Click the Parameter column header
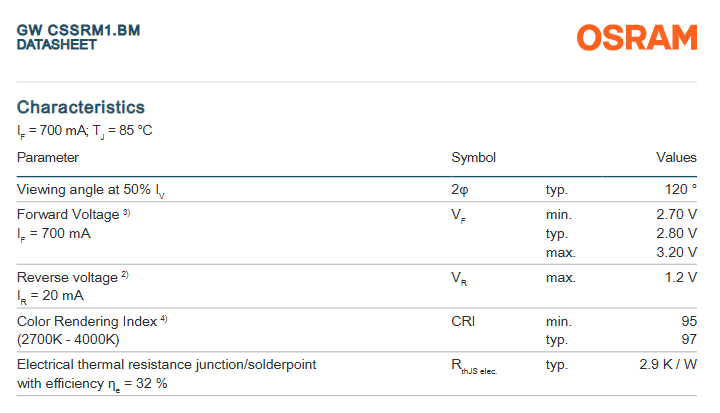The image size is (720, 413). 48,158
